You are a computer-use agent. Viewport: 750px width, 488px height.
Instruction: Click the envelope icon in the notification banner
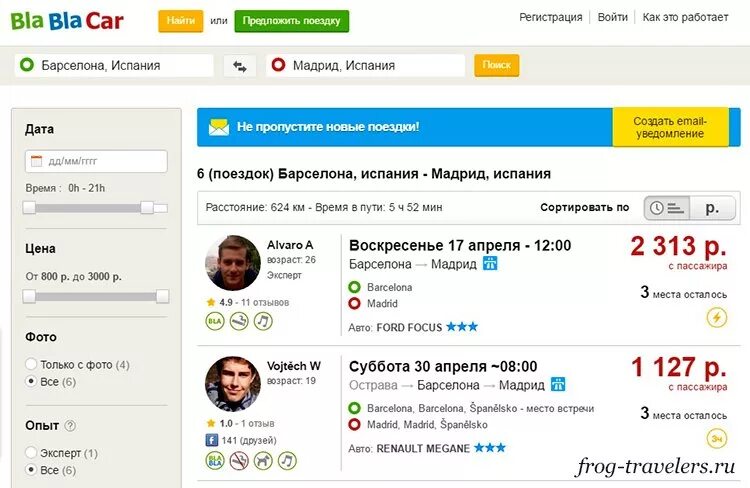pos(219,127)
